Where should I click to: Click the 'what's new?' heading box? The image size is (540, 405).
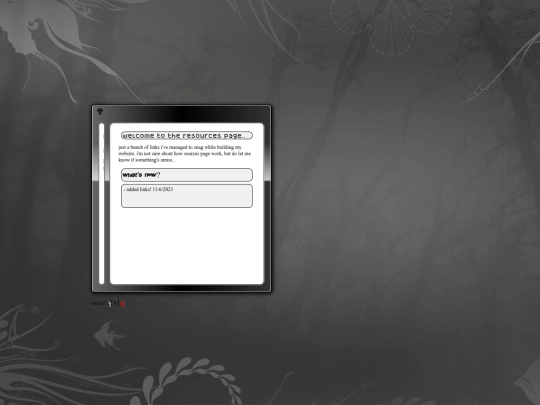click(x=187, y=175)
